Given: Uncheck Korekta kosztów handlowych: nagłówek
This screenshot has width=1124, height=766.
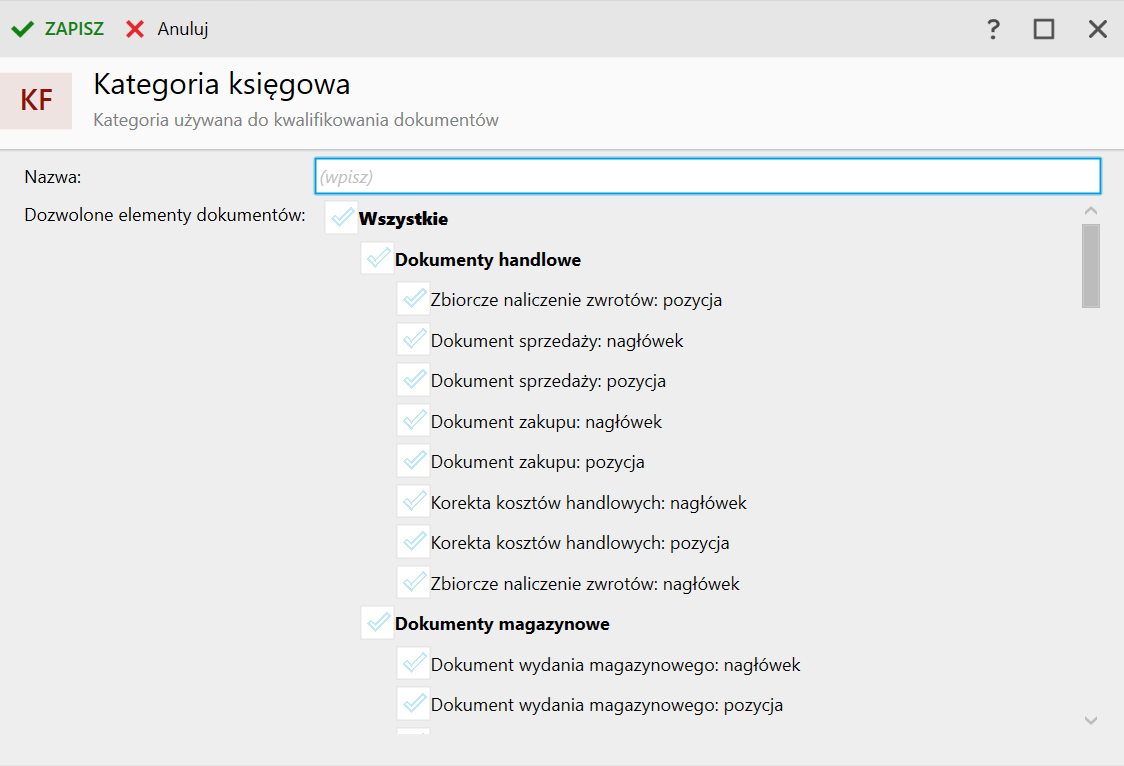Looking at the screenshot, I should pos(413,502).
